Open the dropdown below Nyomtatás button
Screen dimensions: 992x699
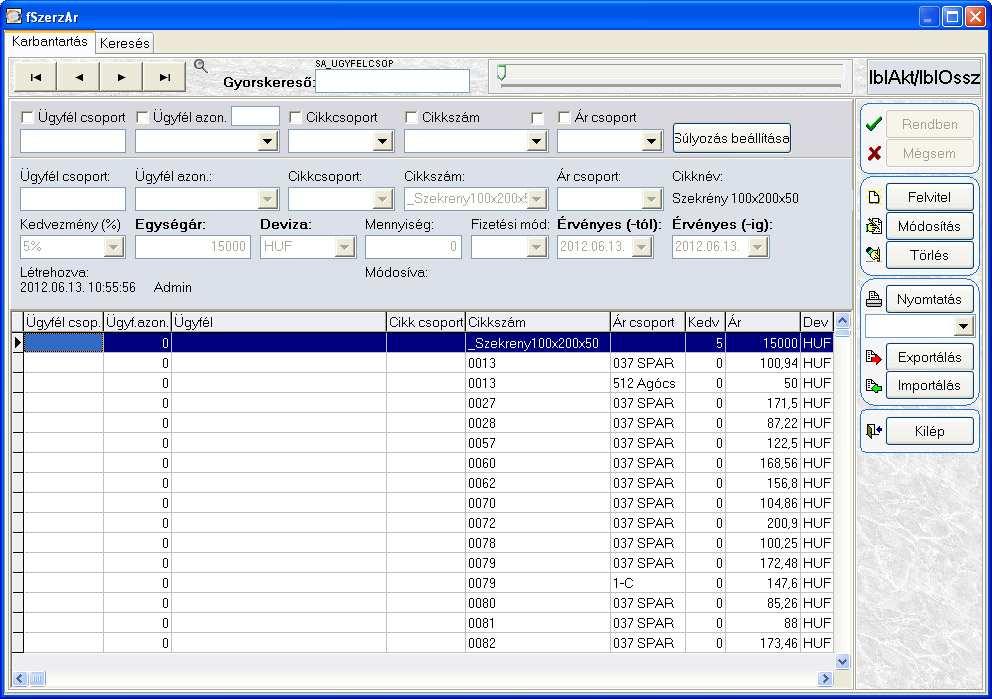(x=963, y=326)
